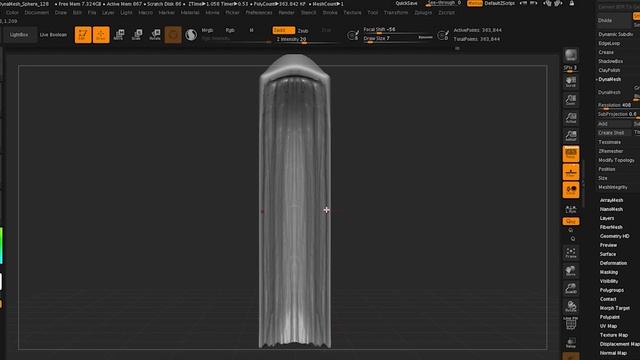This screenshot has width=640, height=360.
Task: Open the Document menu
Action: [37, 13]
